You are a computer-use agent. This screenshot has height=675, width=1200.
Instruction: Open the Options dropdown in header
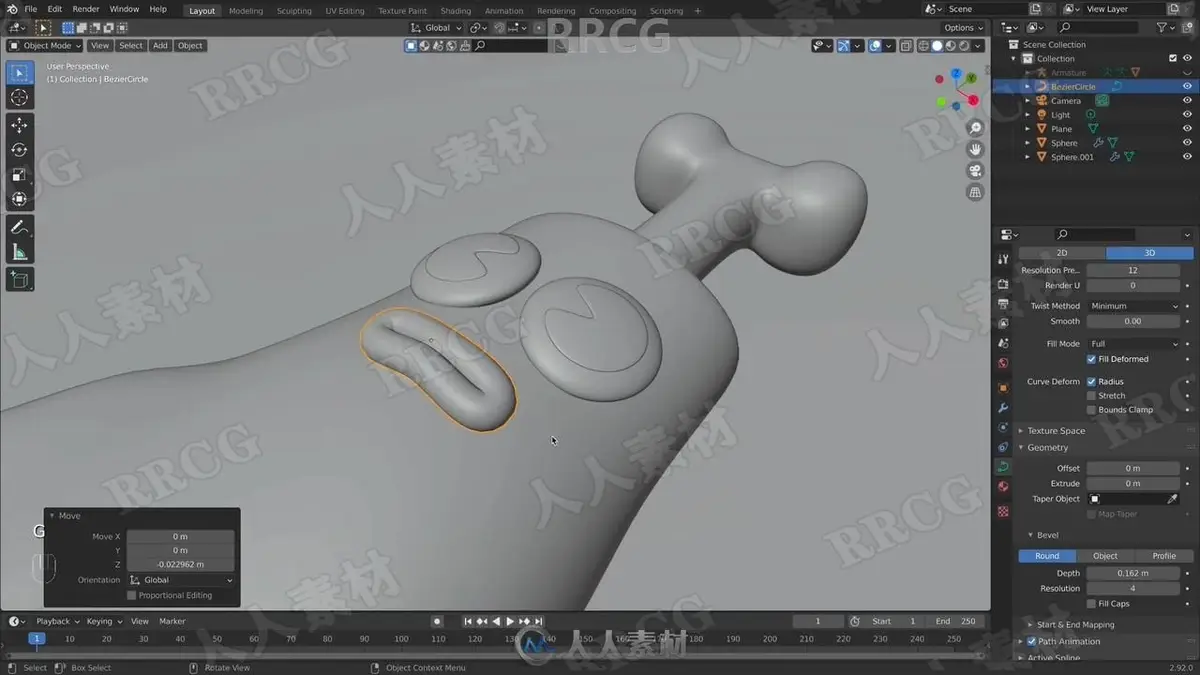(963, 28)
